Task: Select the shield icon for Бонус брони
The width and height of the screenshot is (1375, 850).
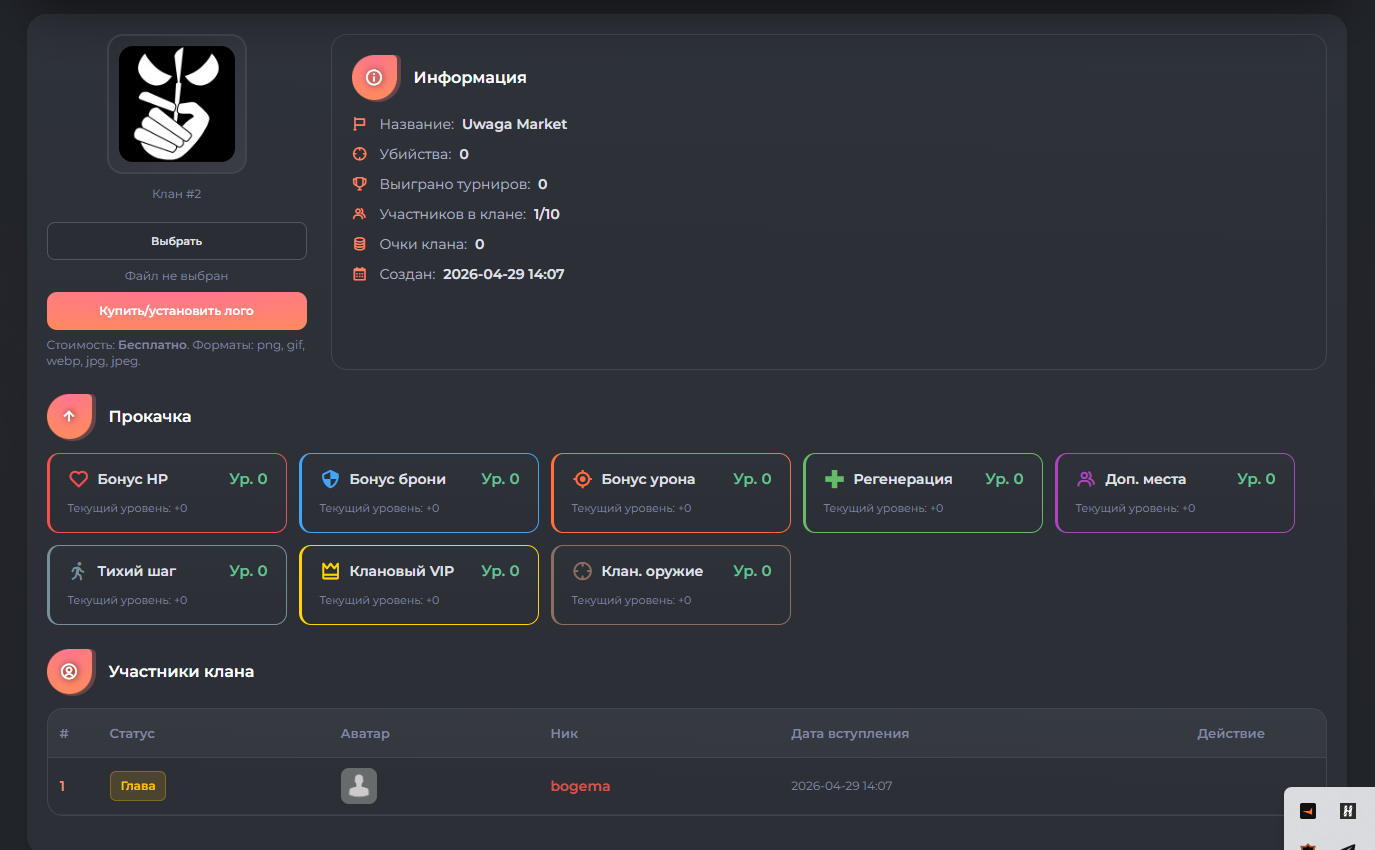Action: pos(331,479)
